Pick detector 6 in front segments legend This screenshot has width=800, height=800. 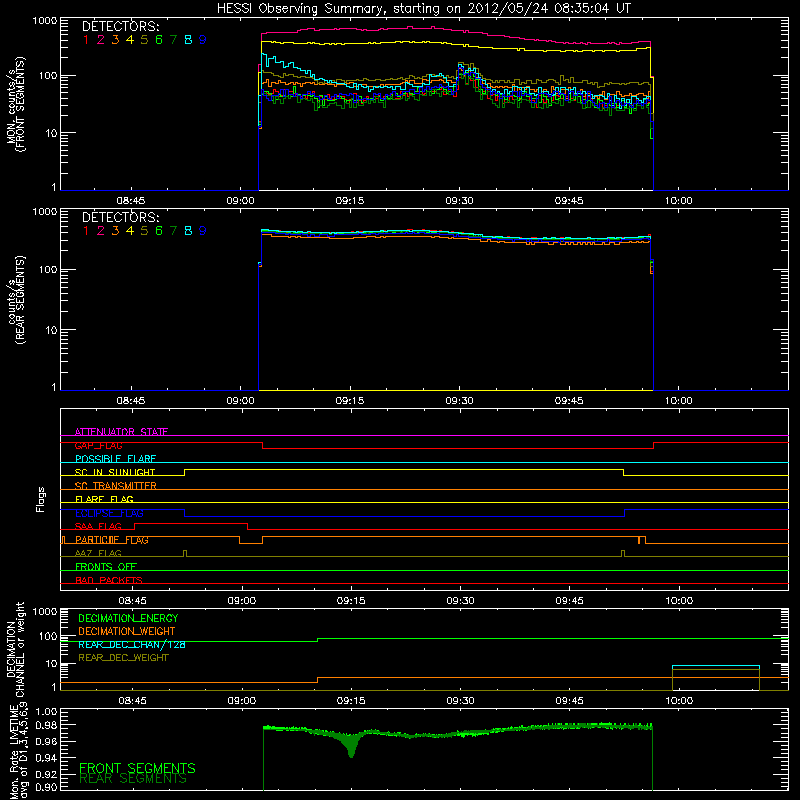(x=159, y=40)
